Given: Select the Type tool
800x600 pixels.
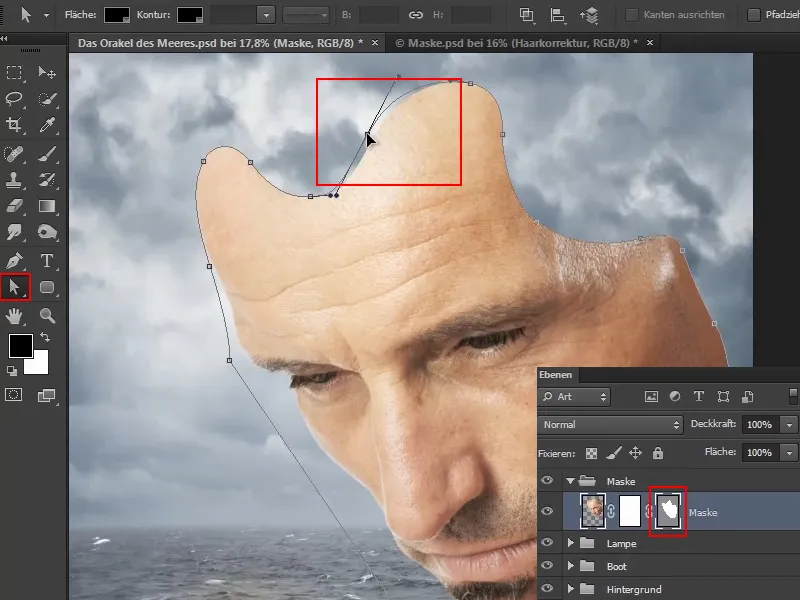Looking at the screenshot, I should 47,261.
